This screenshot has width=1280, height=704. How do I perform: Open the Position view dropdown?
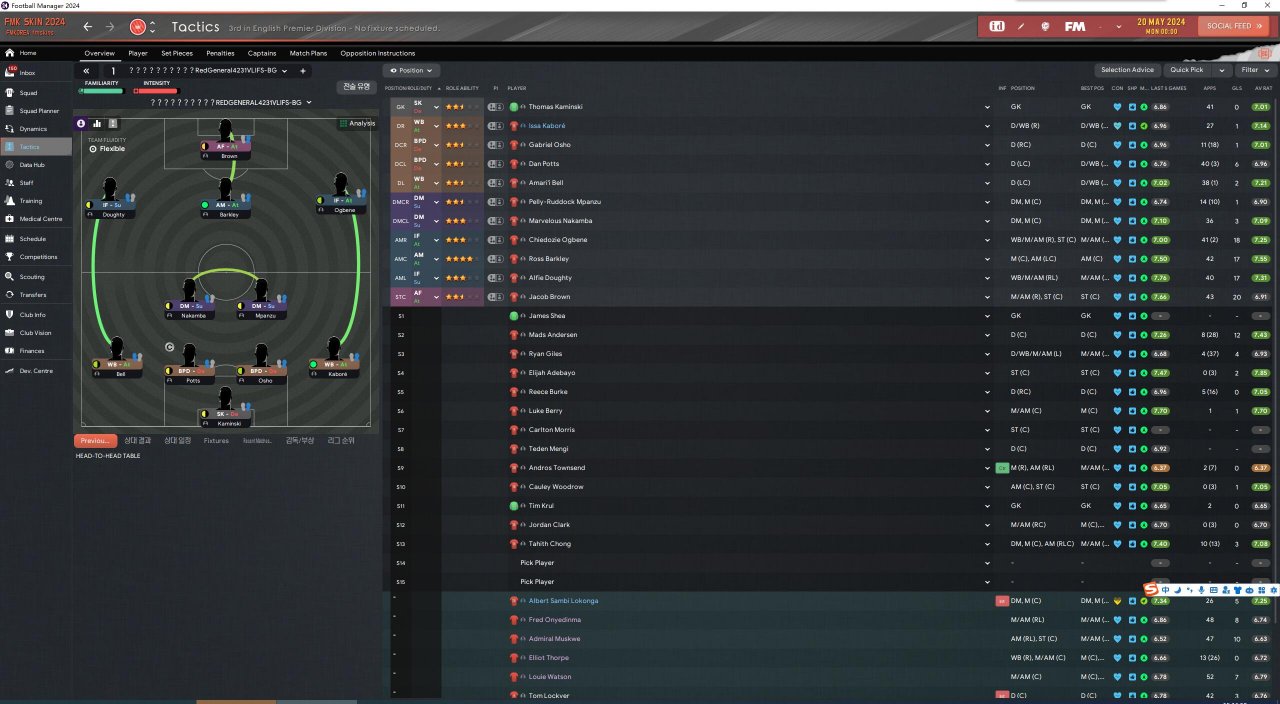coord(410,71)
